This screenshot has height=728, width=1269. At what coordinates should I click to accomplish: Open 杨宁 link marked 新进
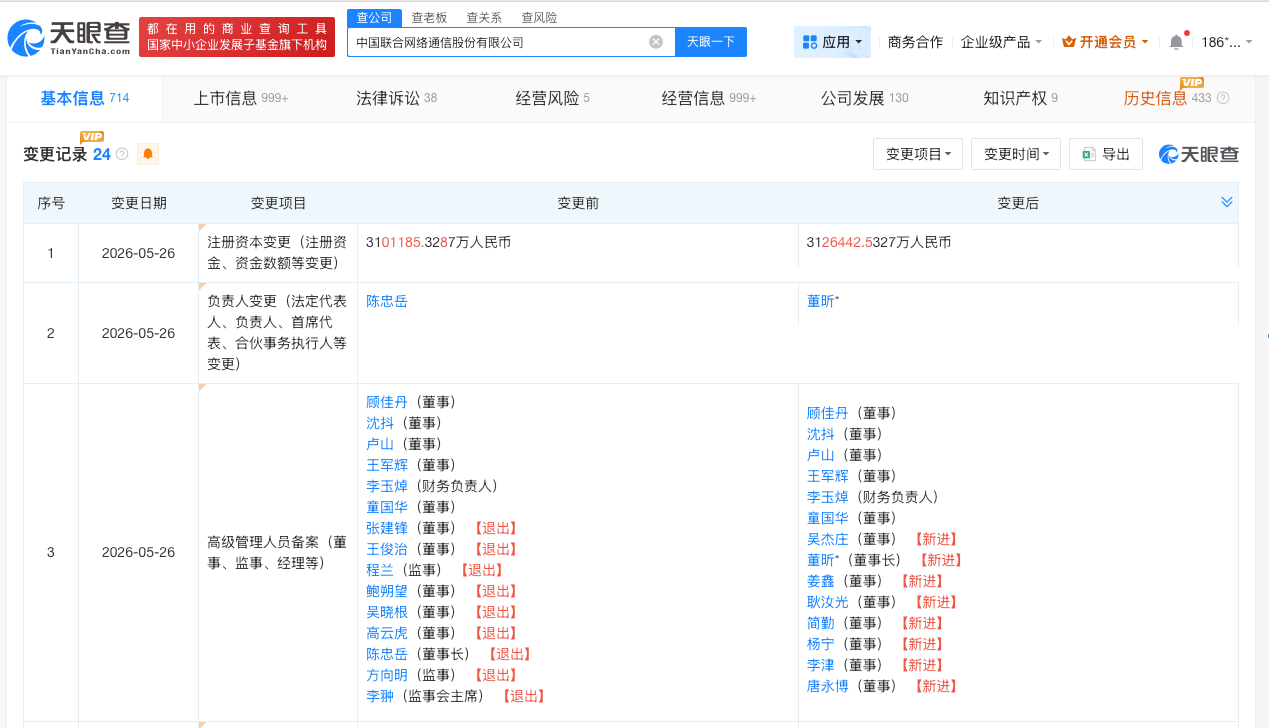click(x=820, y=644)
